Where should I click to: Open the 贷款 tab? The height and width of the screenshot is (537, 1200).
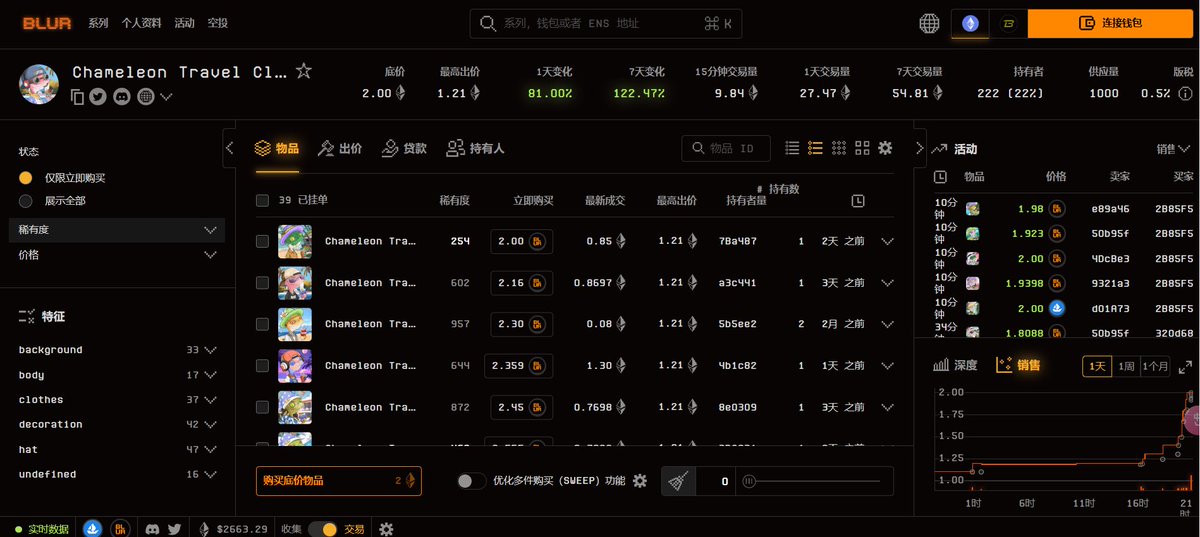[x=404, y=148]
